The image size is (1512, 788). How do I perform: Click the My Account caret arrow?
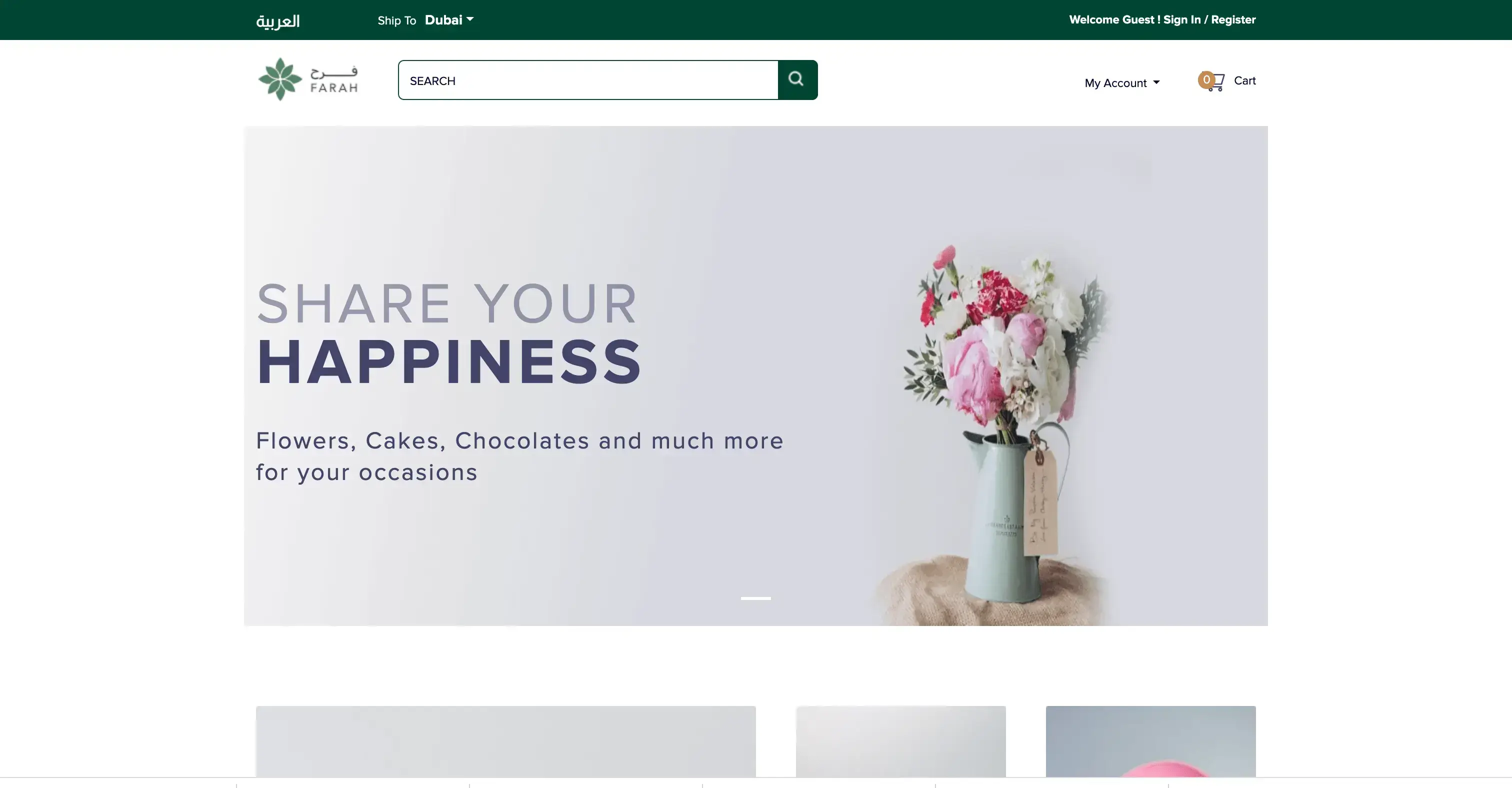click(1156, 82)
